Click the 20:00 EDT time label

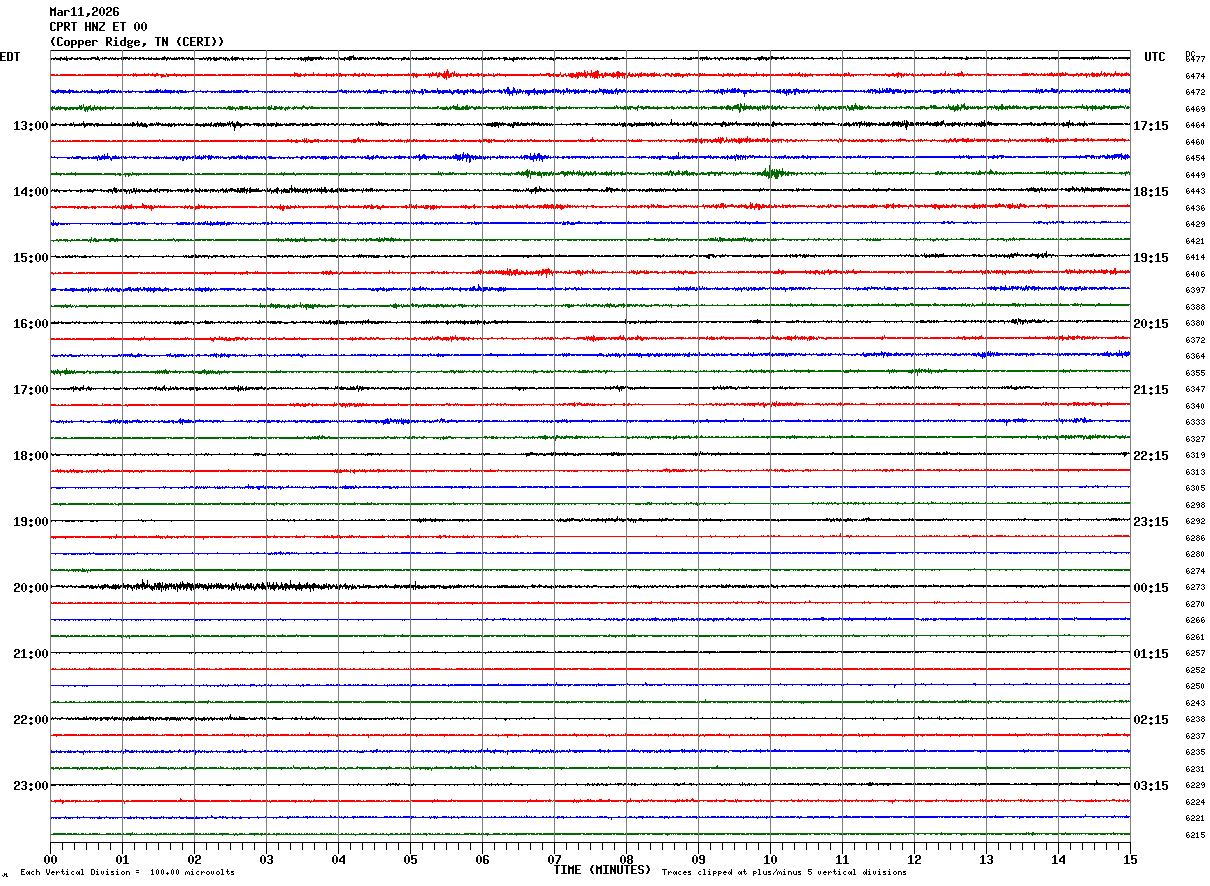[x=30, y=588]
